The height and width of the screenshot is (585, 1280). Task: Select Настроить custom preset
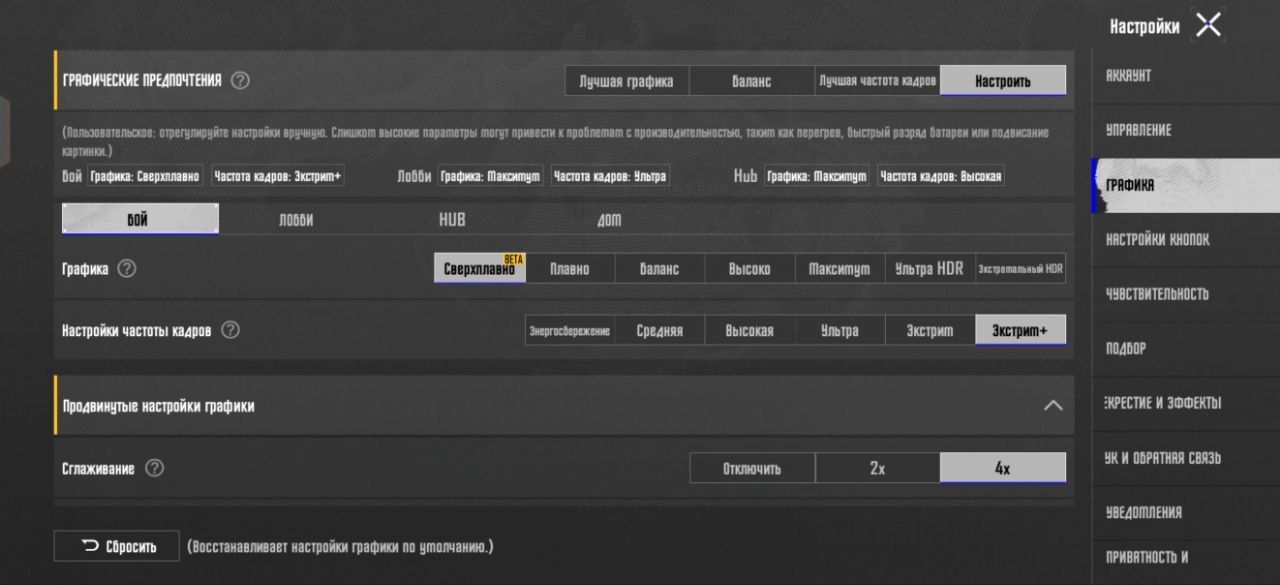pos(1003,81)
